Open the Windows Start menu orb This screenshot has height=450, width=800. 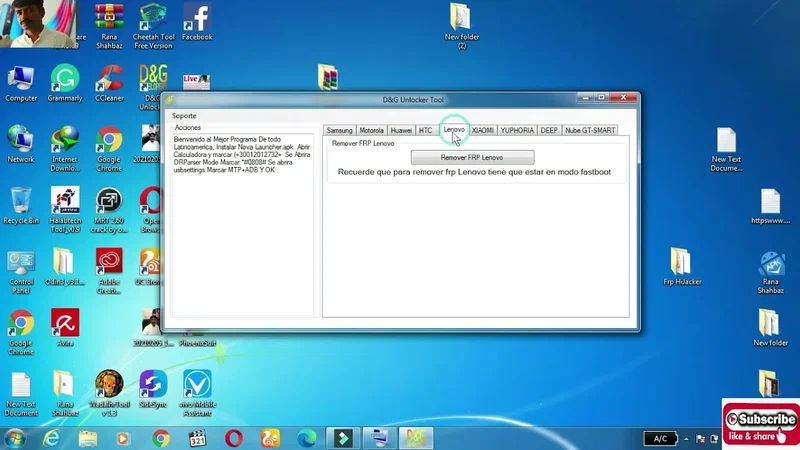pyautogui.click(x=15, y=438)
